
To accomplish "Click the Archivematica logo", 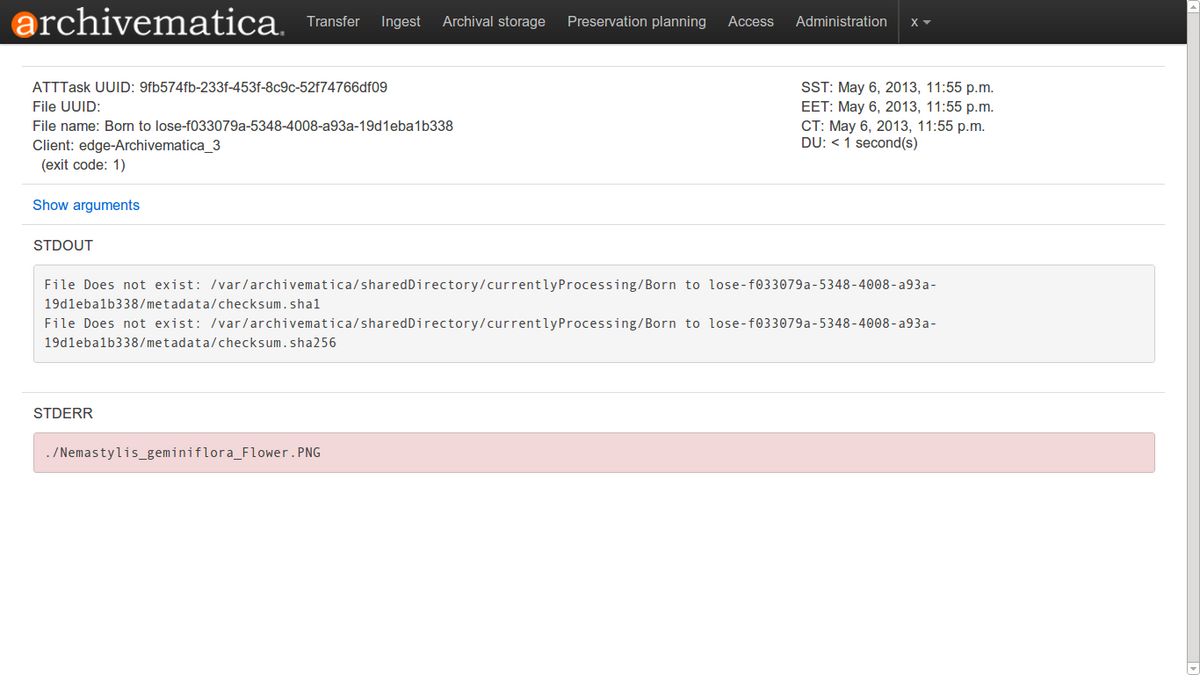I will [145, 21].
